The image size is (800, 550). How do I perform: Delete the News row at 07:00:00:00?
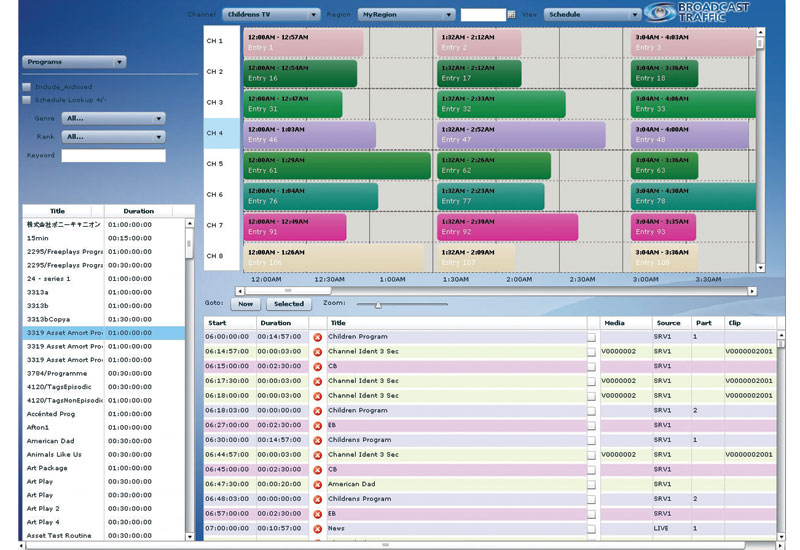tap(317, 530)
